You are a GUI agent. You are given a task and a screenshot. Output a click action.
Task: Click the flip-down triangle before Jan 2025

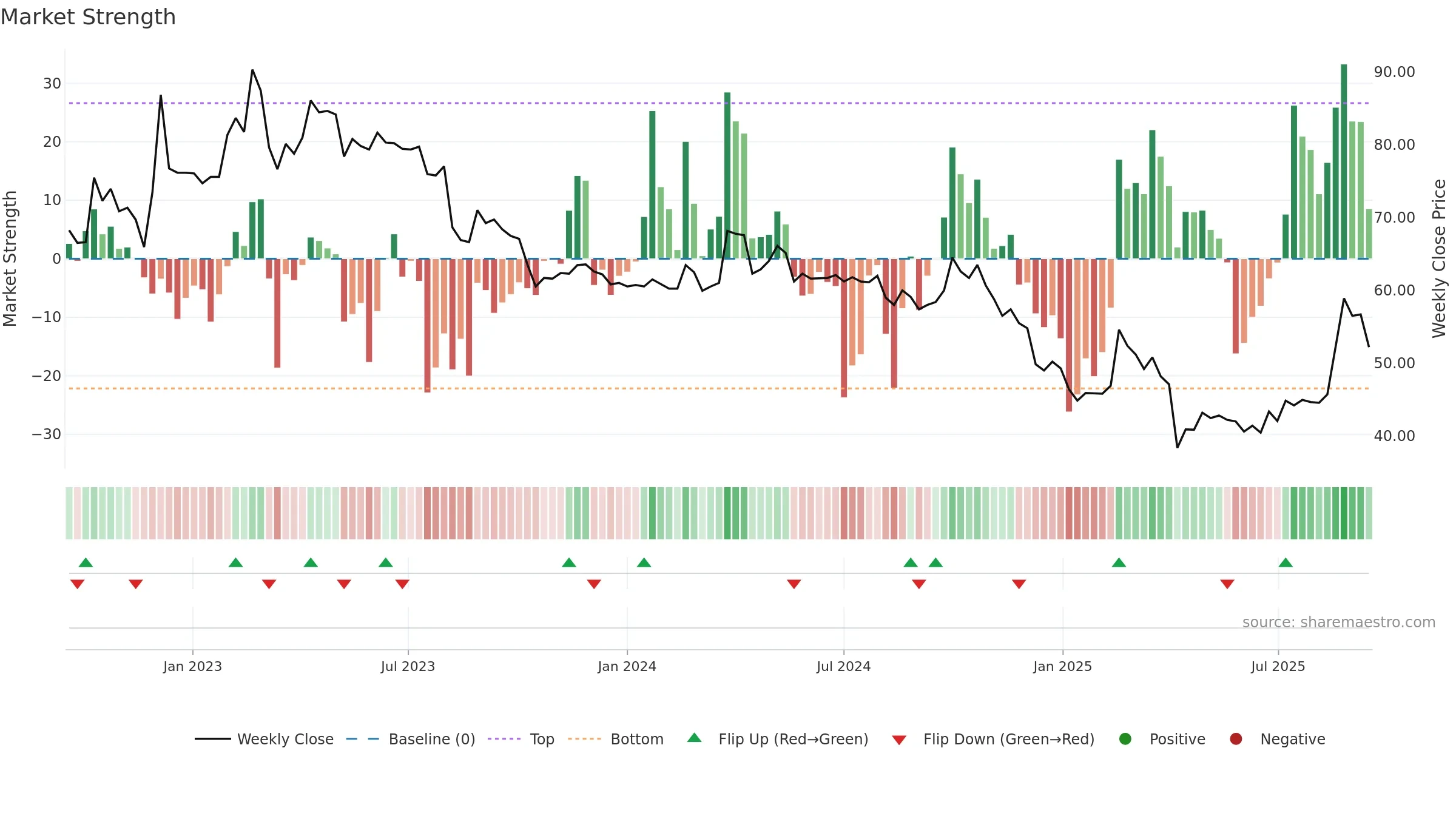pos(1019,584)
